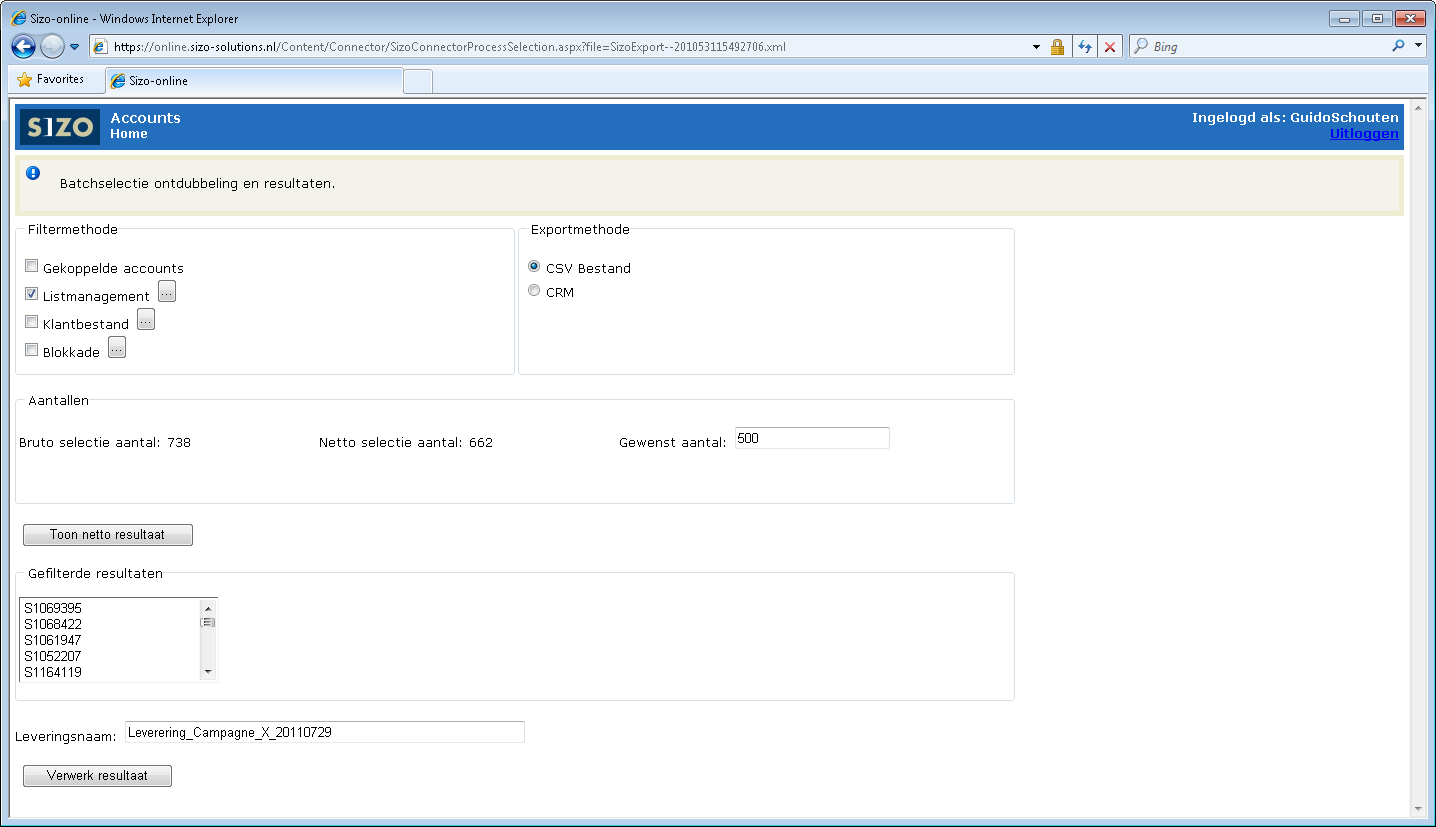Click the Bruto selectie aantal: 738 text
This screenshot has height=827, width=1436.
point(105,442)
